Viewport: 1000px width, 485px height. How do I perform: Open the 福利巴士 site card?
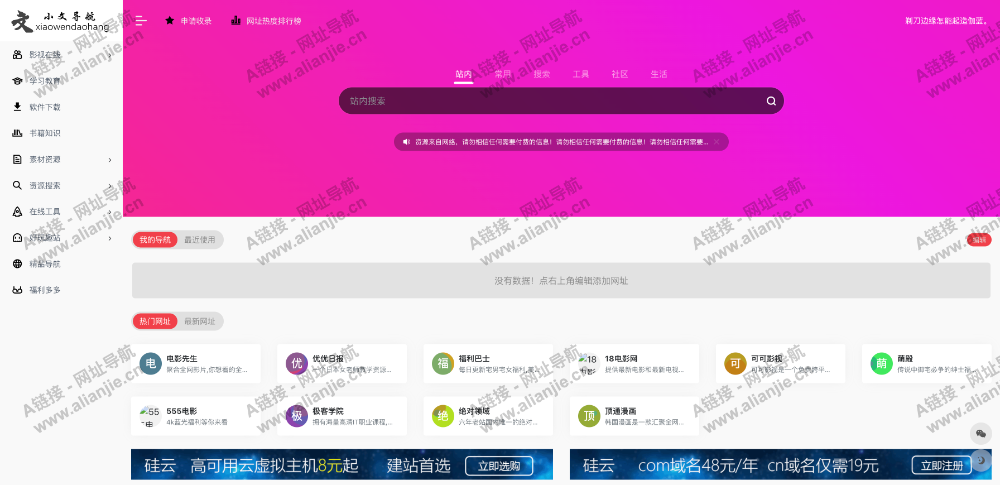click(x=488, y=364)
